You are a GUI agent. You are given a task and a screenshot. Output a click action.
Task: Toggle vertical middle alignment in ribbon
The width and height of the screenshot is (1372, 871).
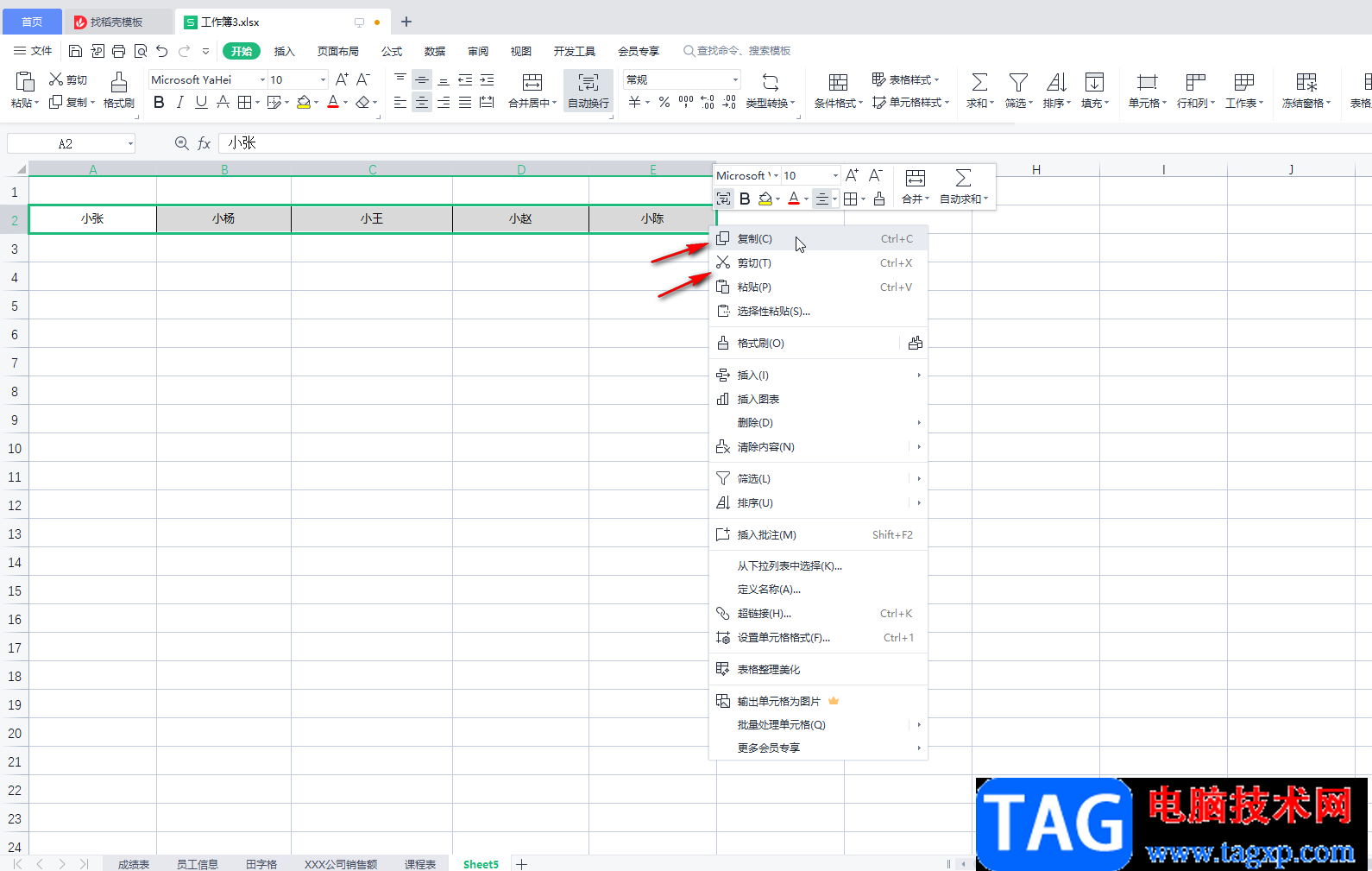click(422, 79)
